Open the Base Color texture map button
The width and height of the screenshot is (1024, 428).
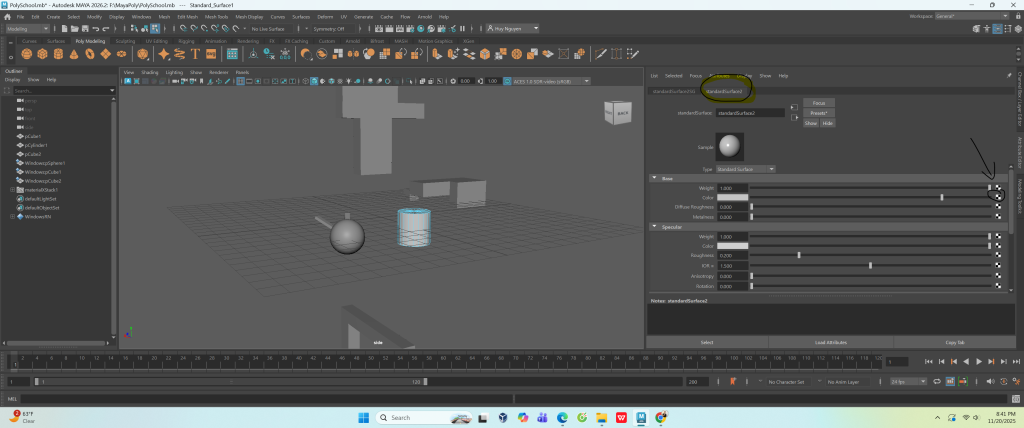coord(998,198)
